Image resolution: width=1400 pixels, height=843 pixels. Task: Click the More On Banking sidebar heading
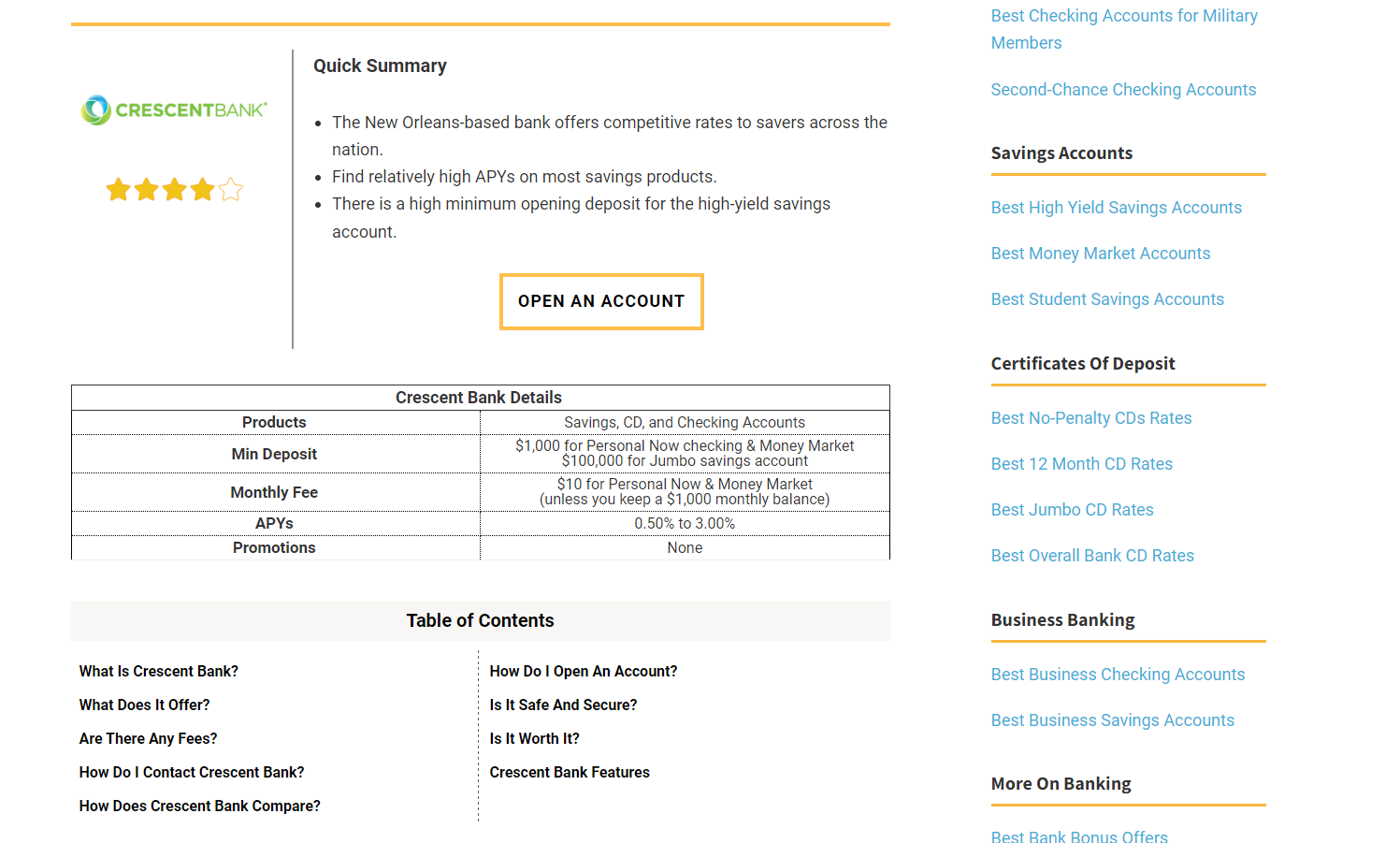coord(1061,784)
